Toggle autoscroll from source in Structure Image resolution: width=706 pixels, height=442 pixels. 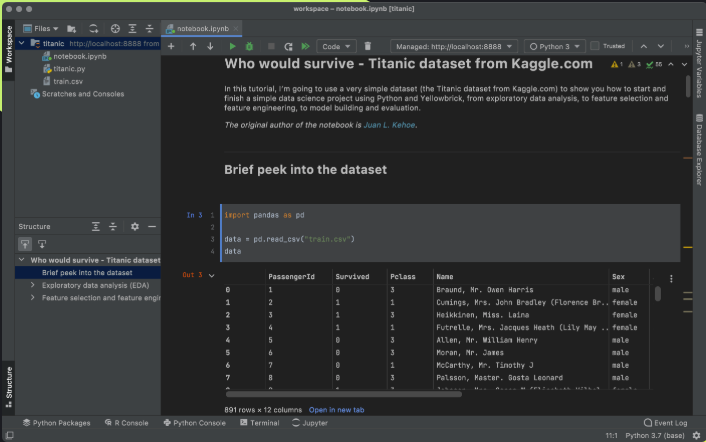click(x=42, y=244)
